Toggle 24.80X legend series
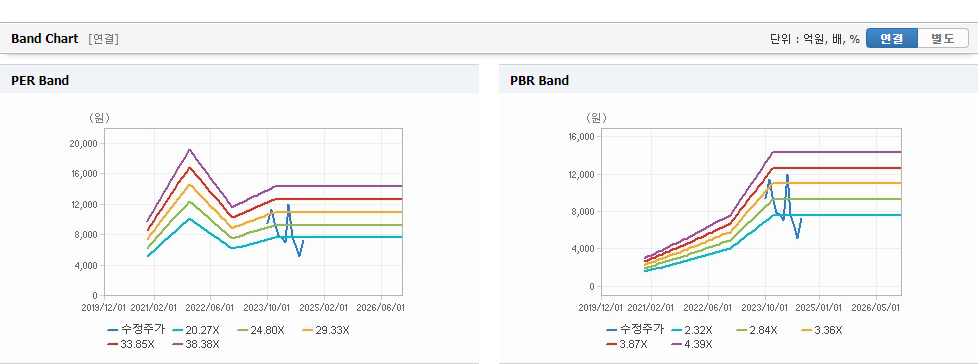978x364 pixels. [261, 330]
